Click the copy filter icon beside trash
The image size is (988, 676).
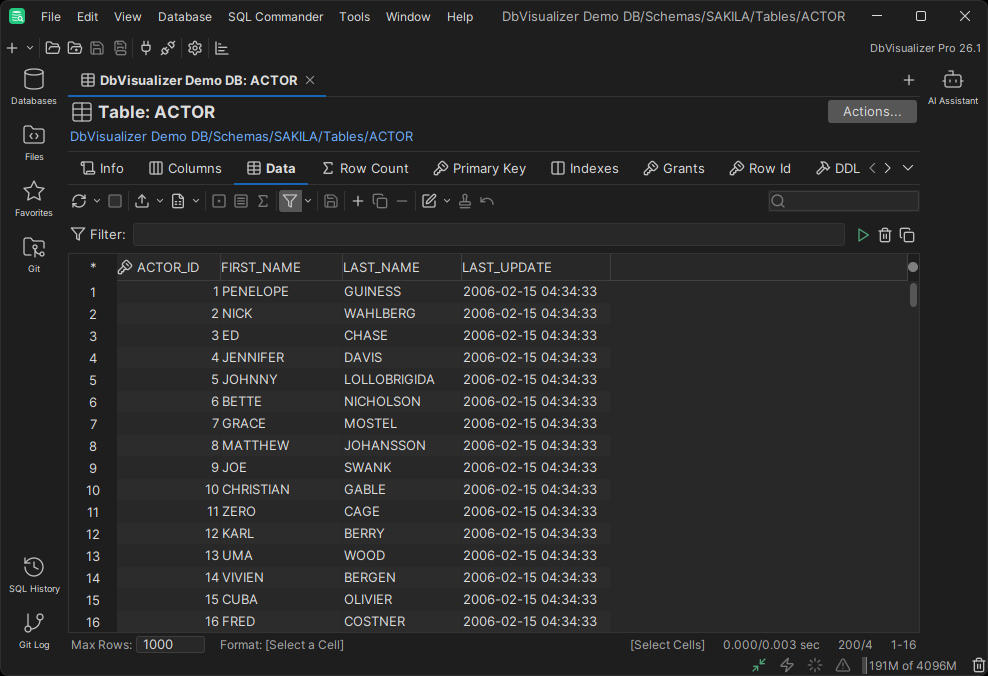pos(907,235)
